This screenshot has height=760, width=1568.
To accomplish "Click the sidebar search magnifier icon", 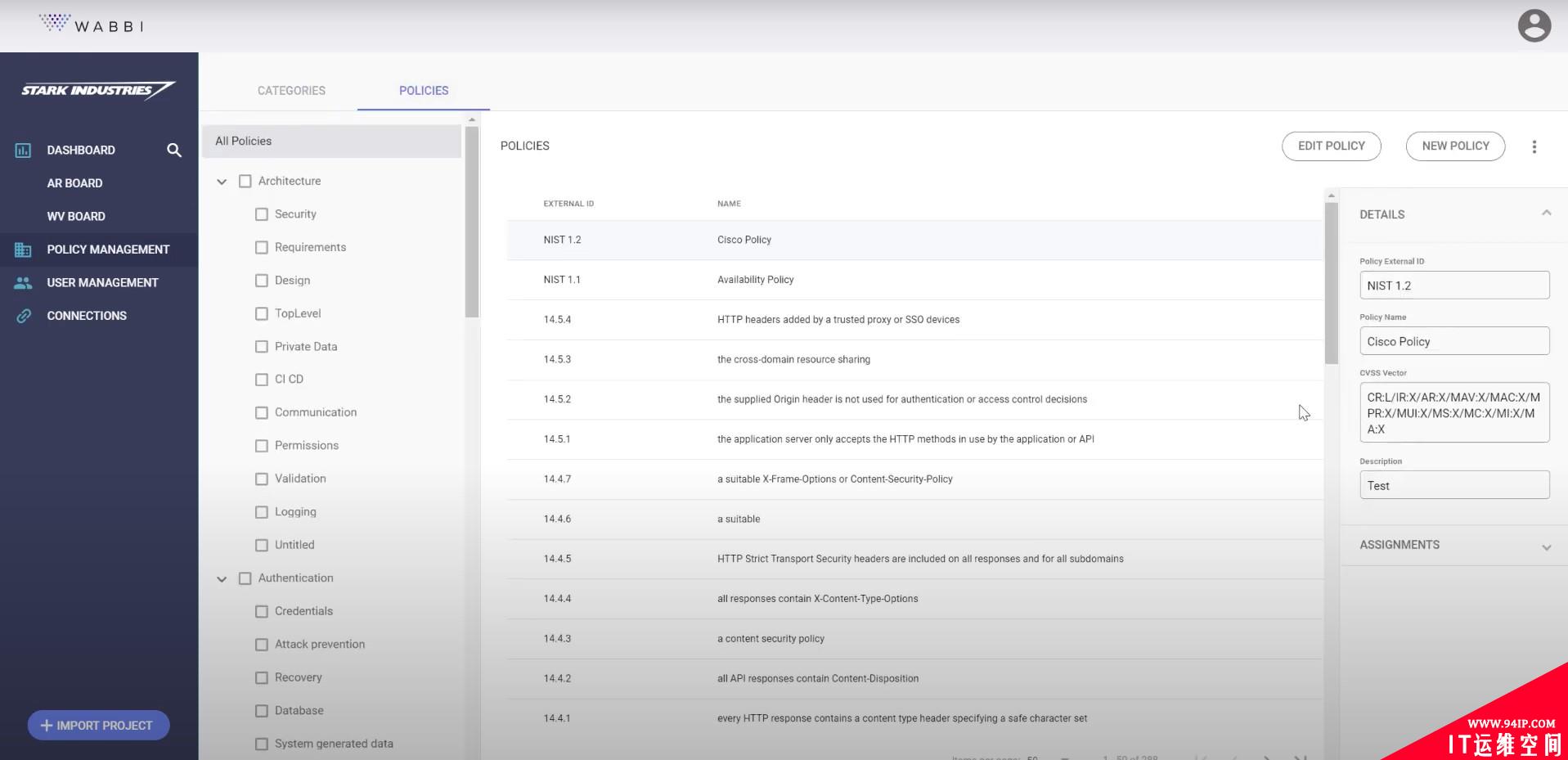I will coord(174,150).
